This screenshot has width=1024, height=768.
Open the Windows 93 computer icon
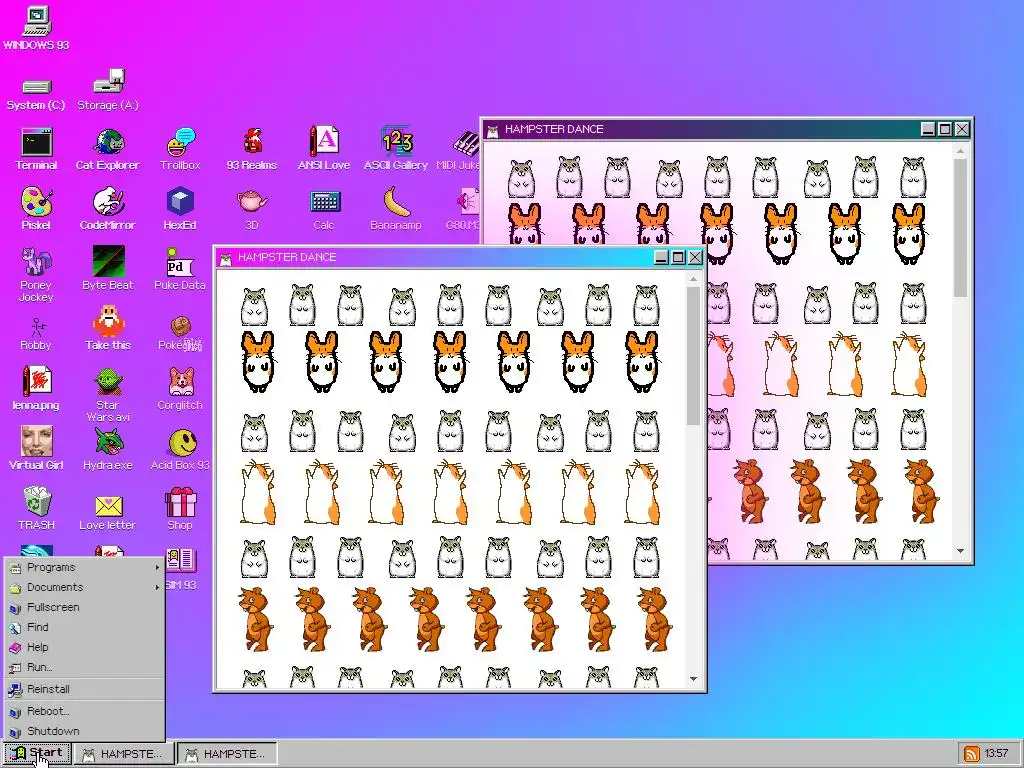point(36,27)
